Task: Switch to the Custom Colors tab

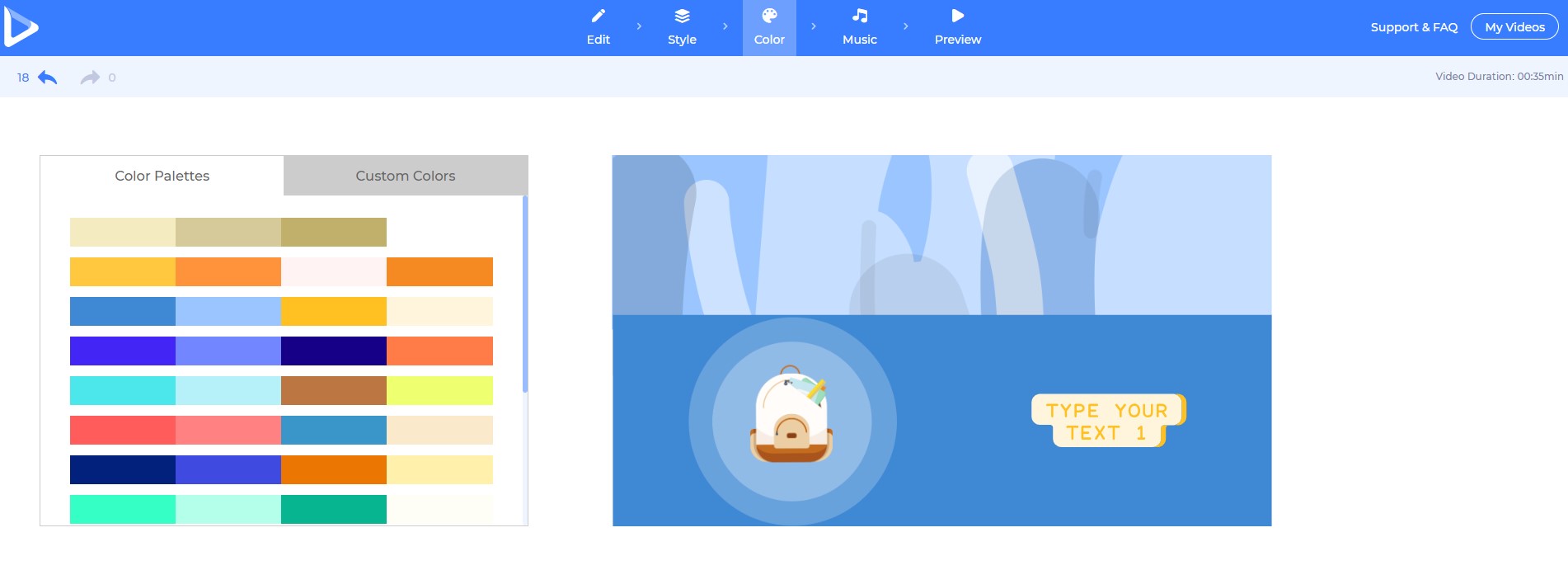Action: (405, 176)
